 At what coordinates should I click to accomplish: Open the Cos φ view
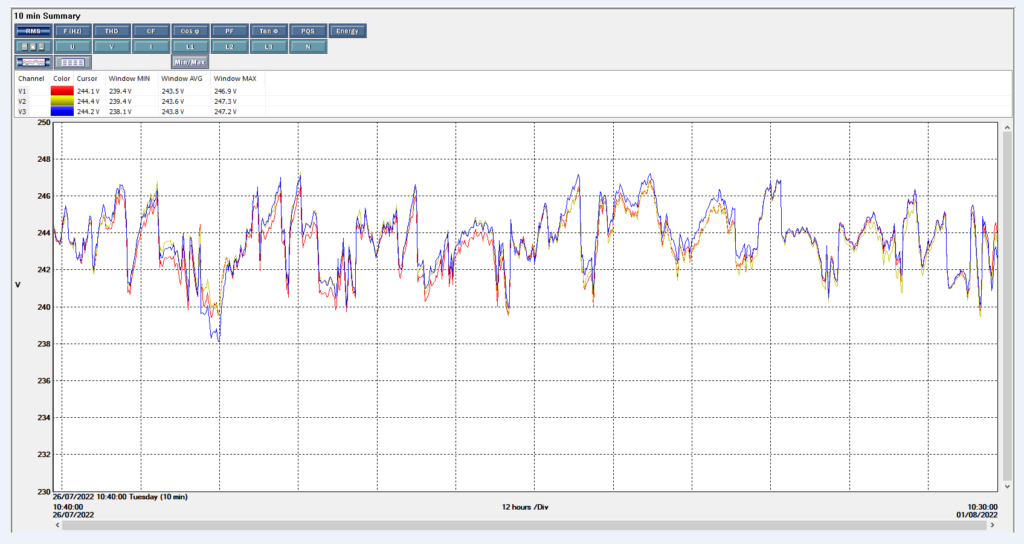(x=190, y=31)
